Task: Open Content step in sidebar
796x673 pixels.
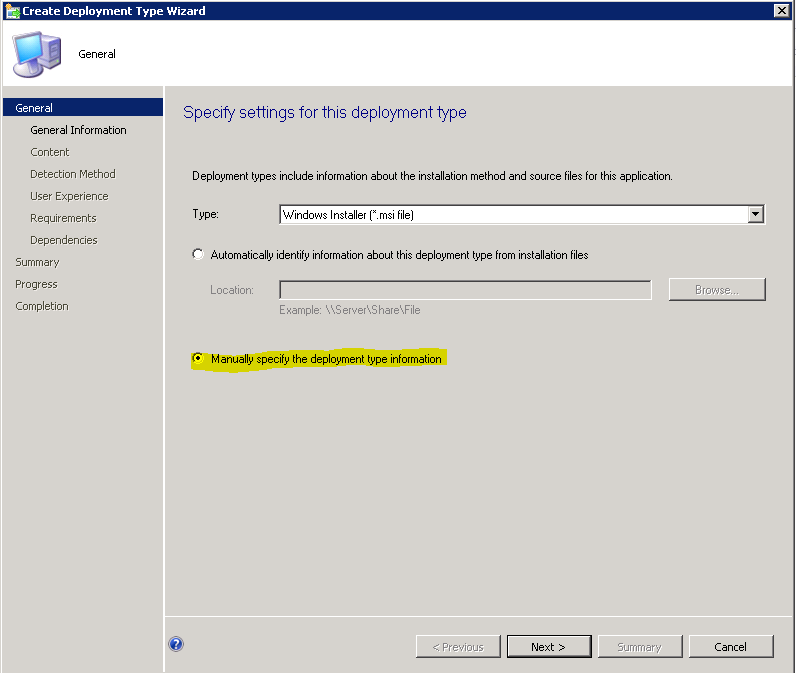Action: [x=50, y=152]
